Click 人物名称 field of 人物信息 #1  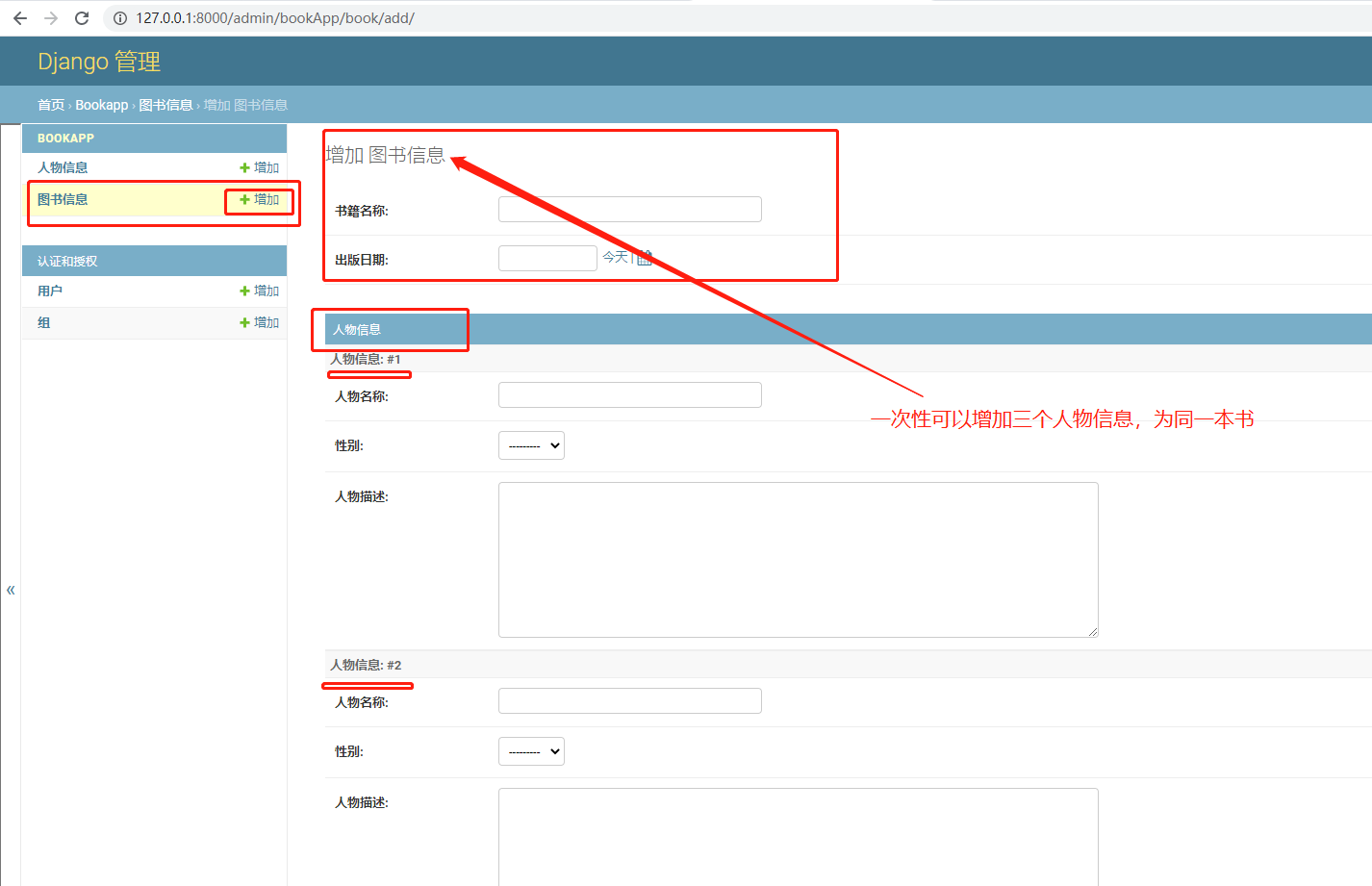coord(630,394)
